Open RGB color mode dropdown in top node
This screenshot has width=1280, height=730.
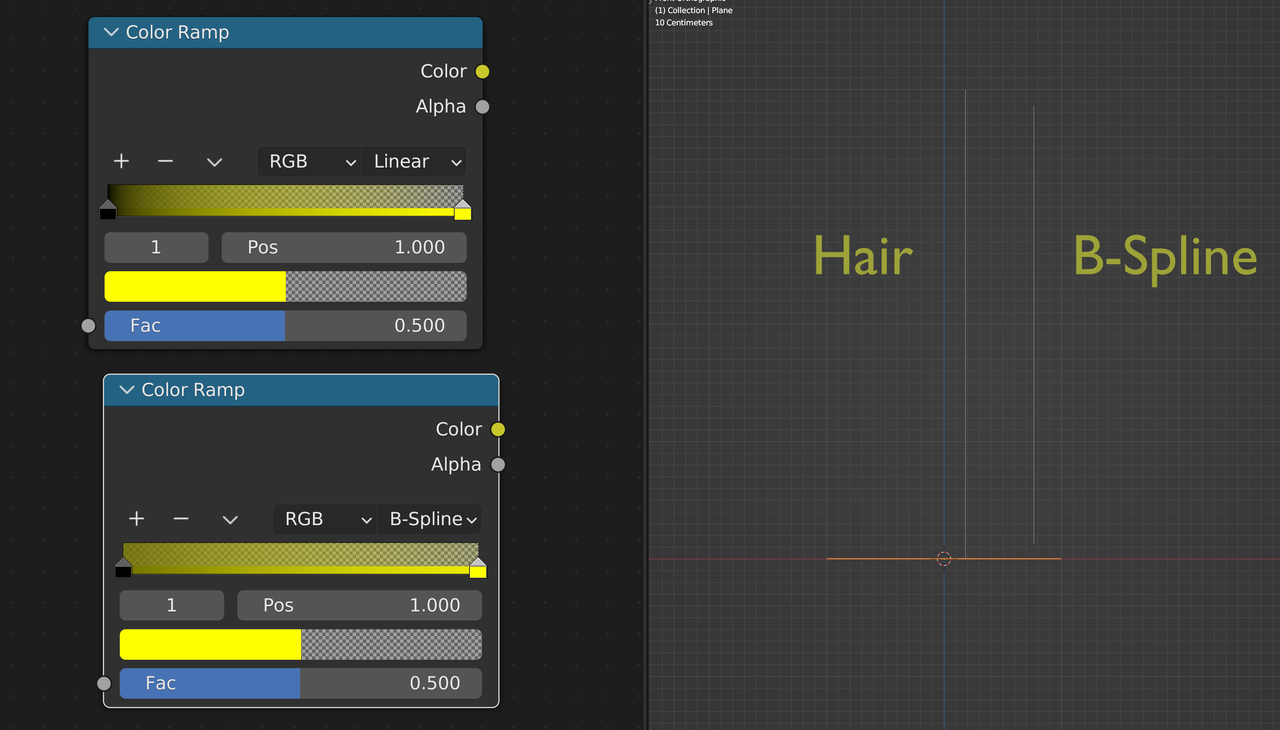(x=309, y=162)
